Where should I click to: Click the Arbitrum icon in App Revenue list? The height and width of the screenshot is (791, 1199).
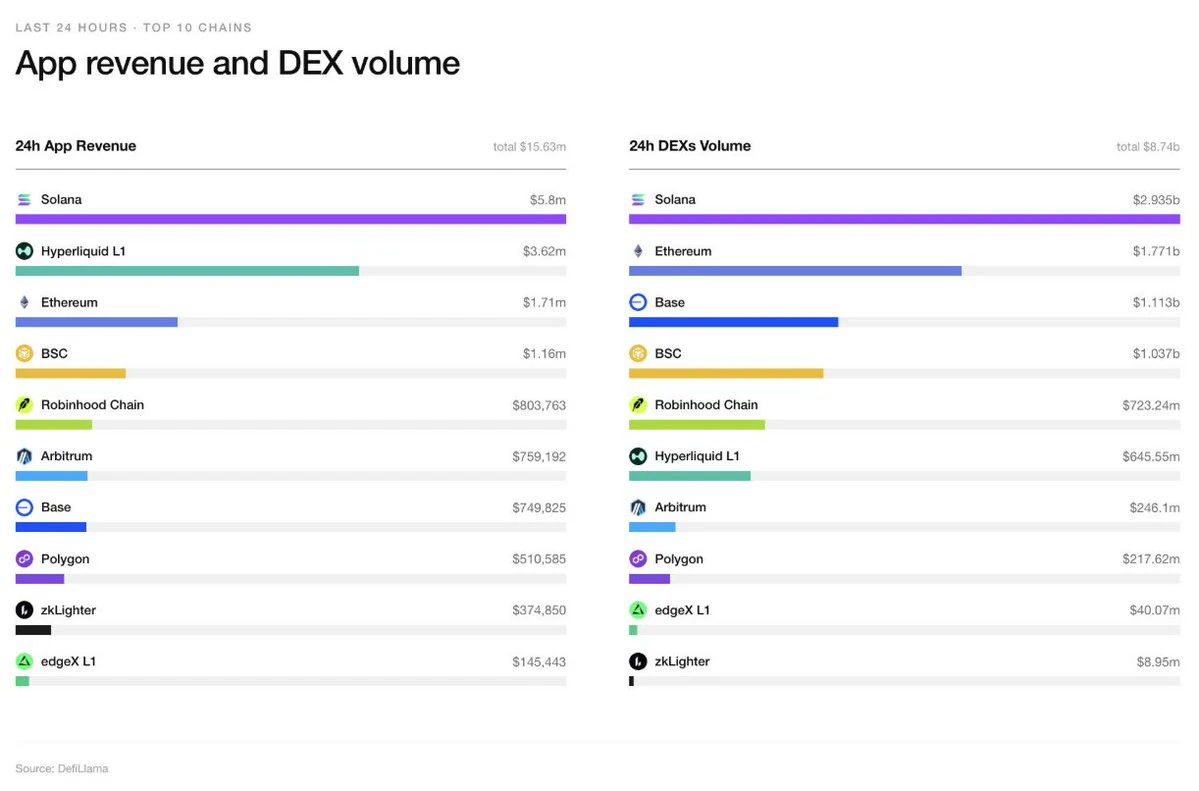[24, 456]
